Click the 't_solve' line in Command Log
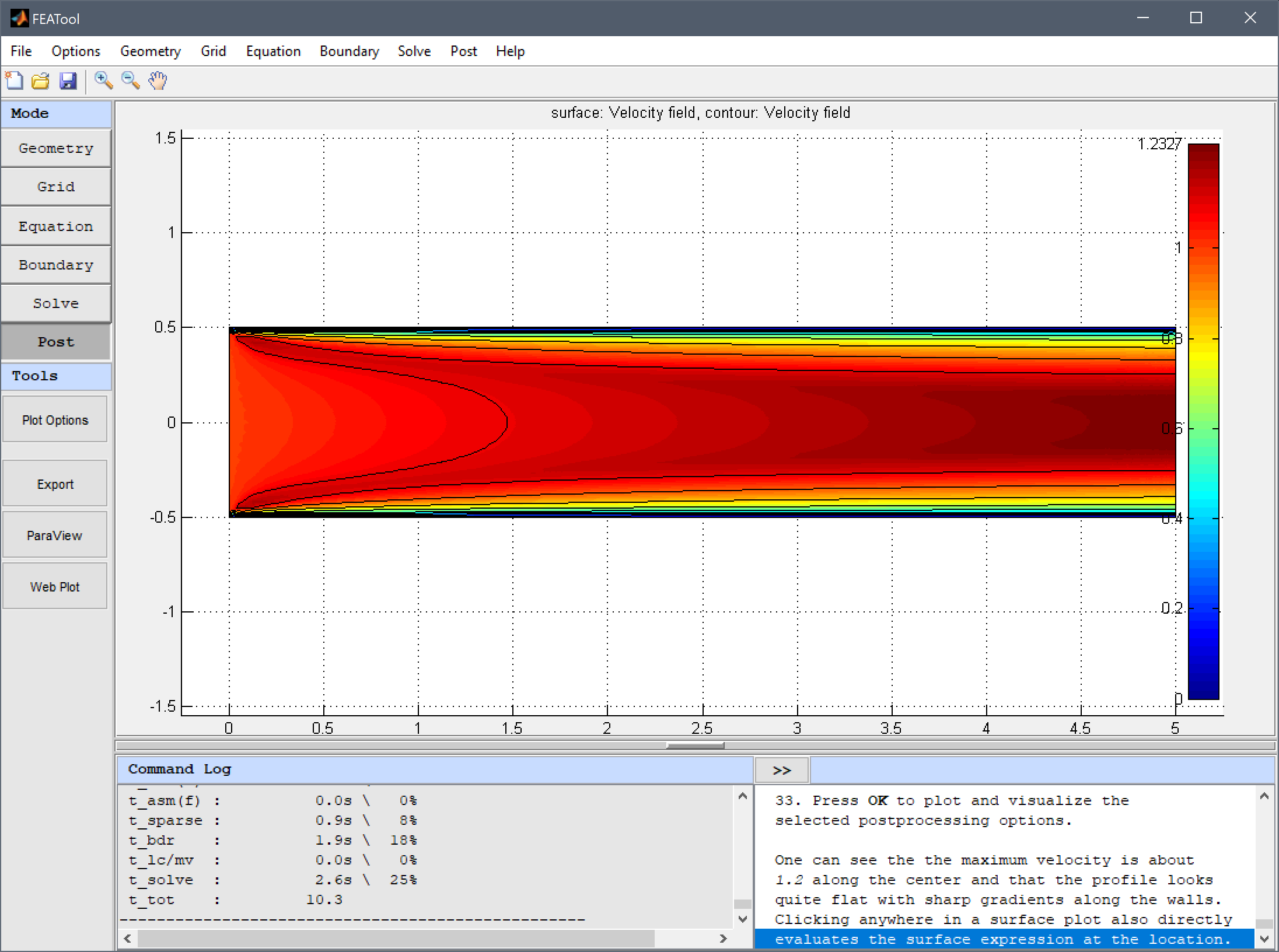1279x952 pixels. pos(273,880)
